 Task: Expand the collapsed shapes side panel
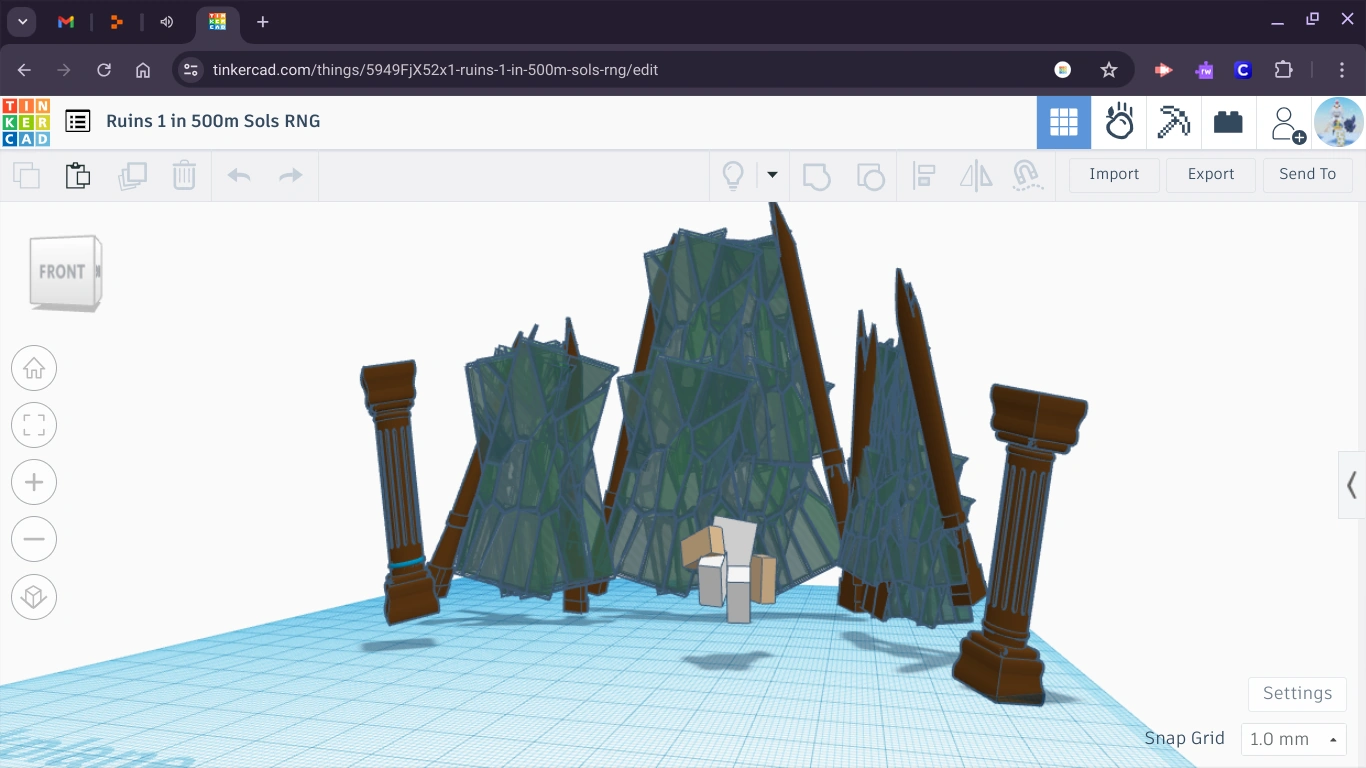pos(1351,485)
